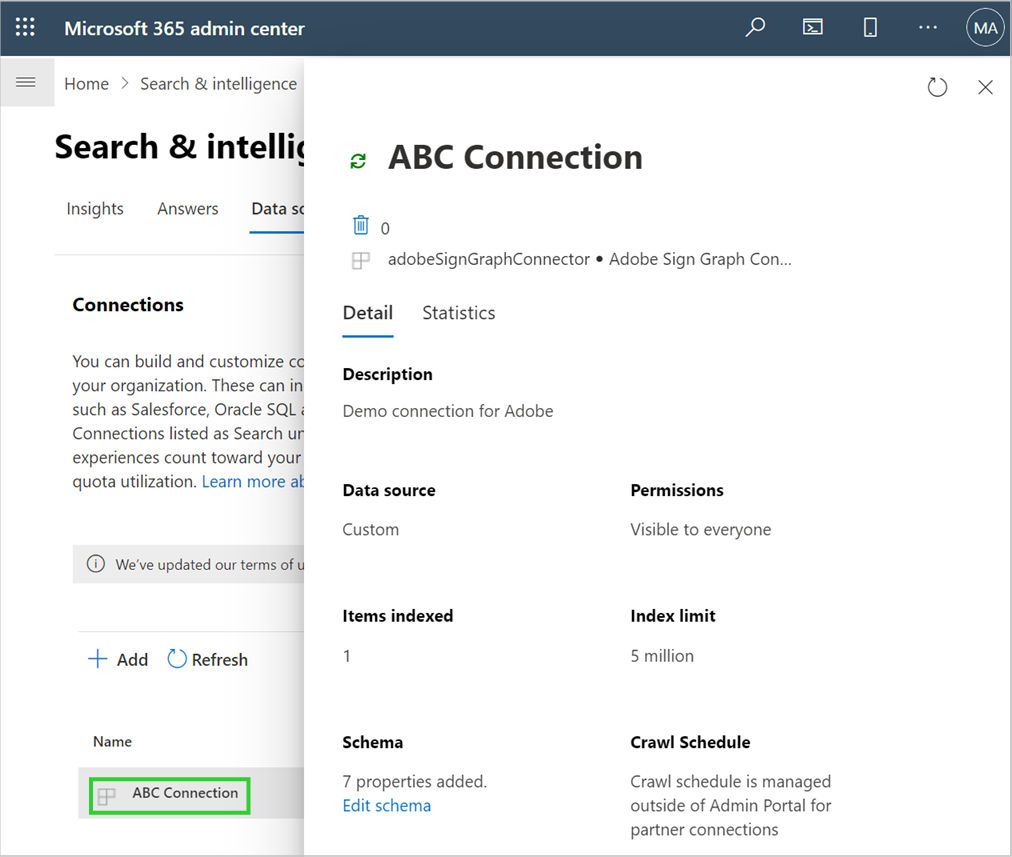Open the more options ellipsis in header

(928, 28)
